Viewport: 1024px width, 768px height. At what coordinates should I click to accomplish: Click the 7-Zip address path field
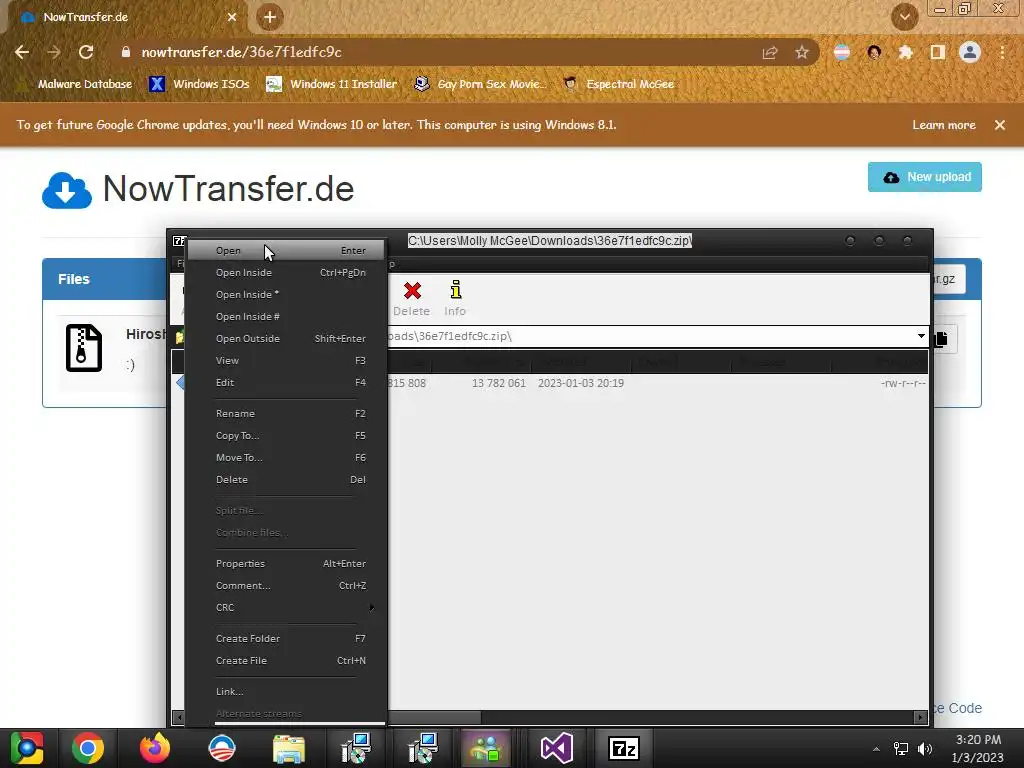point(650,336)
